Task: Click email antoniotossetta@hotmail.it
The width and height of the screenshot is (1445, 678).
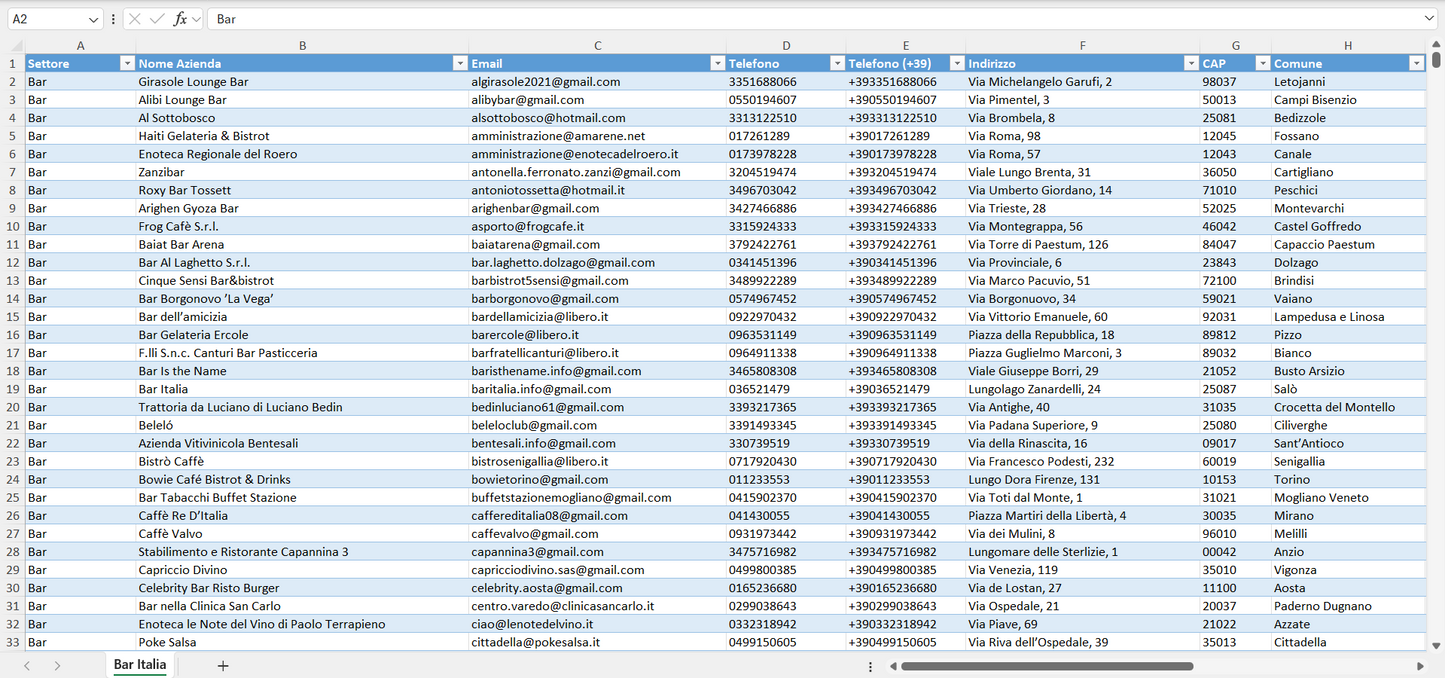Action: point(597,190)
